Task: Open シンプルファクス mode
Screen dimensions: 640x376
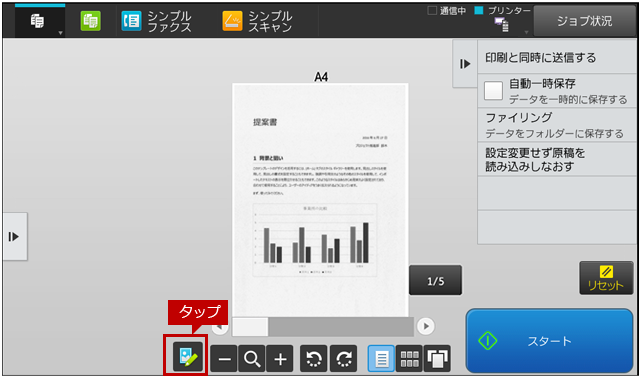Action: pos(157,21)
